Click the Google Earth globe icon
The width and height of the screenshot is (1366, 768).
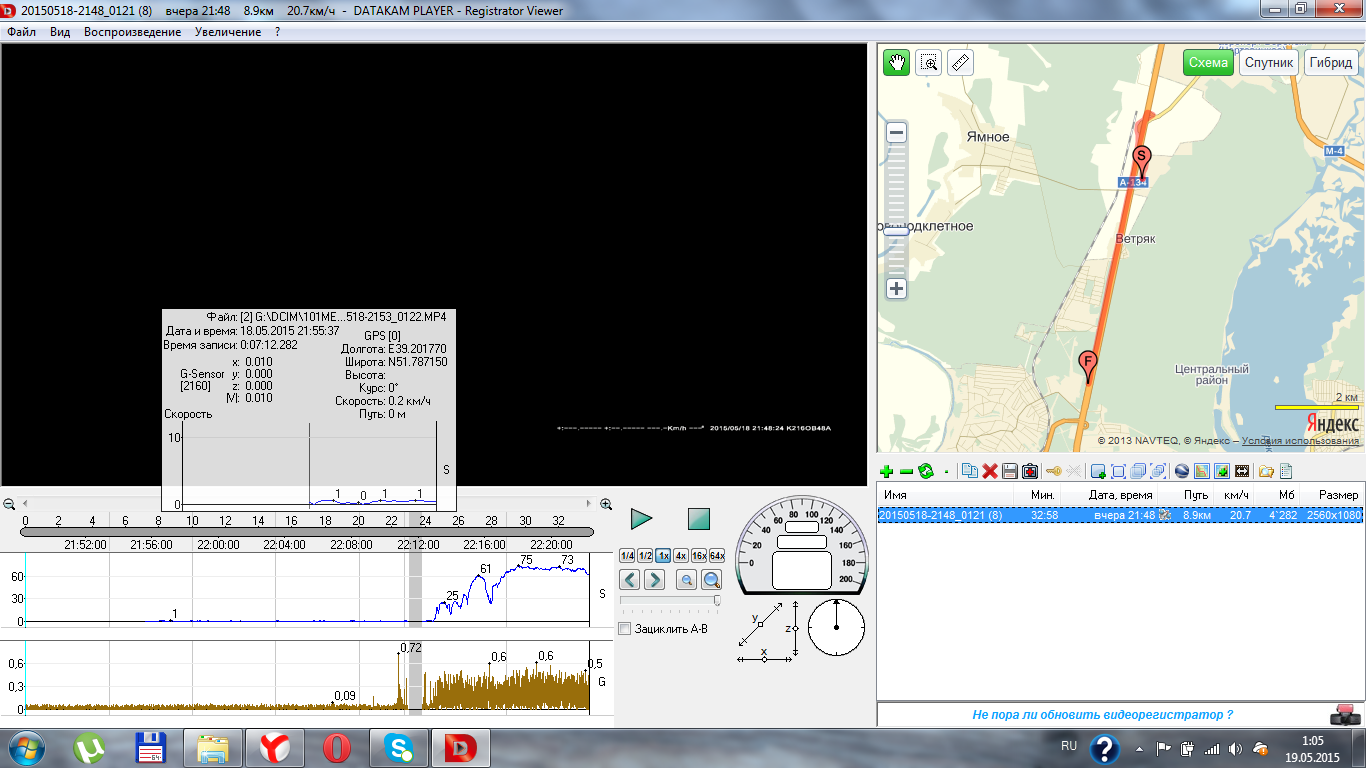pyautogui.click(x=1182, y=471)
